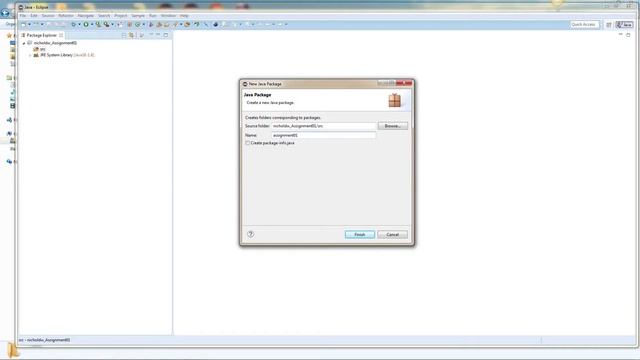
Task: Click the Cancel button
Action: (393, 234)
